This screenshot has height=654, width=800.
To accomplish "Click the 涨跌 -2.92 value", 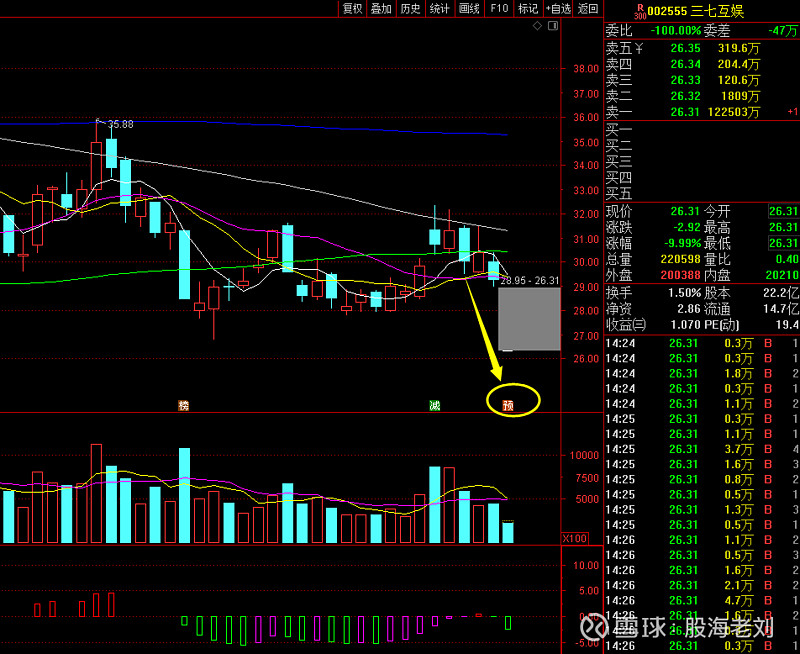I will tap(685, 227).
